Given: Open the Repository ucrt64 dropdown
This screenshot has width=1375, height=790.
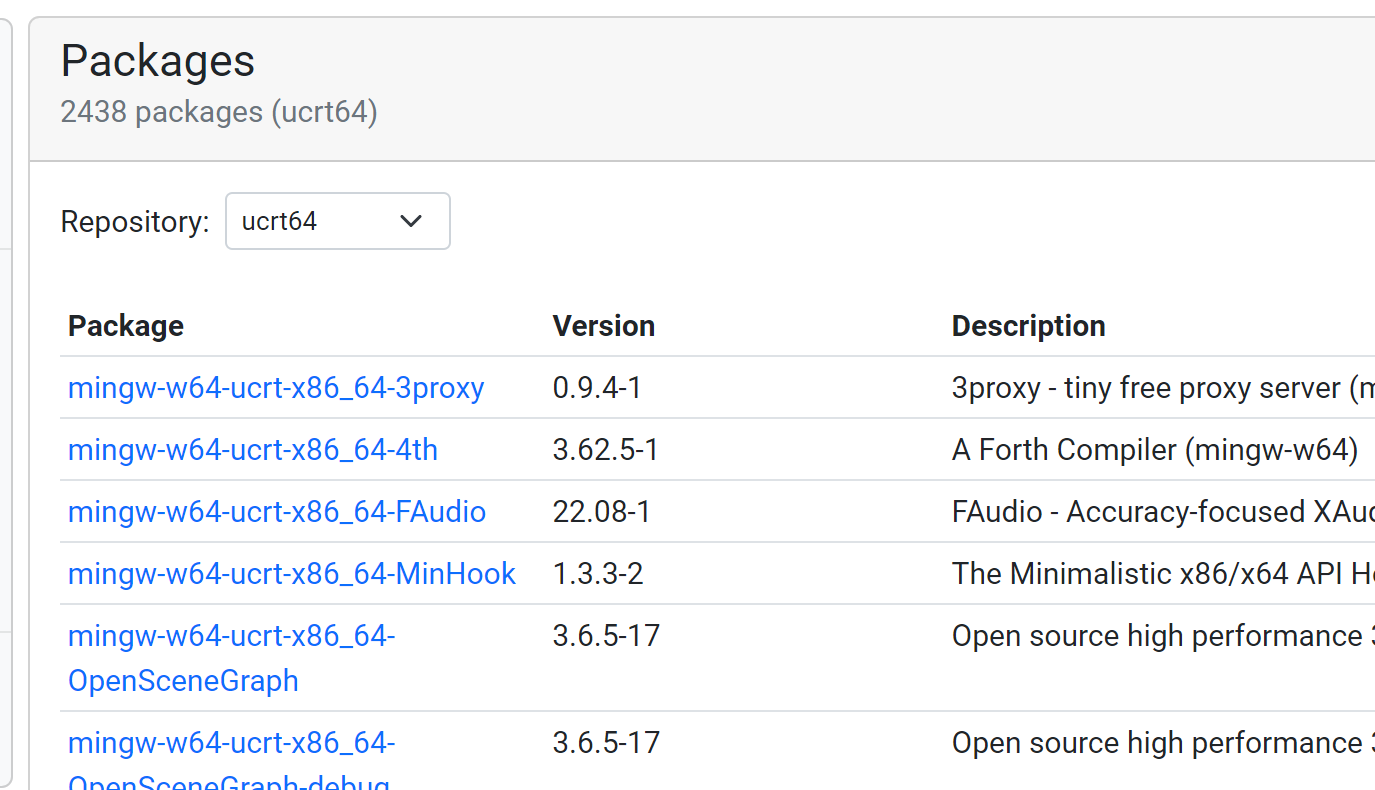Looking at the screenshot, I should pyautogui.click(x=338, y=221).
